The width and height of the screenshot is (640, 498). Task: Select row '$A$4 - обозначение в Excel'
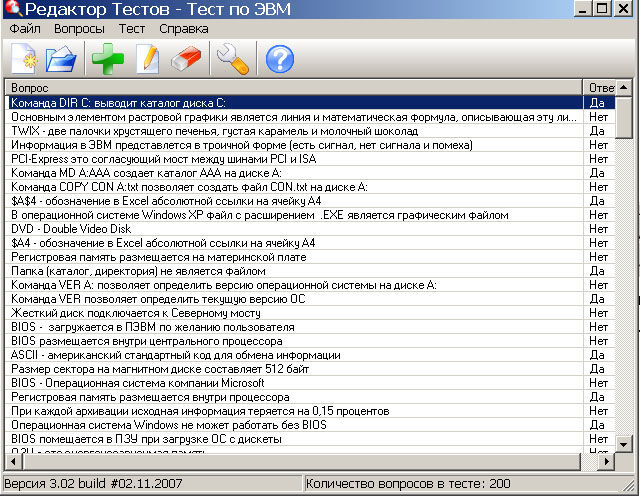pyautogui.click(x=310, y=201)
